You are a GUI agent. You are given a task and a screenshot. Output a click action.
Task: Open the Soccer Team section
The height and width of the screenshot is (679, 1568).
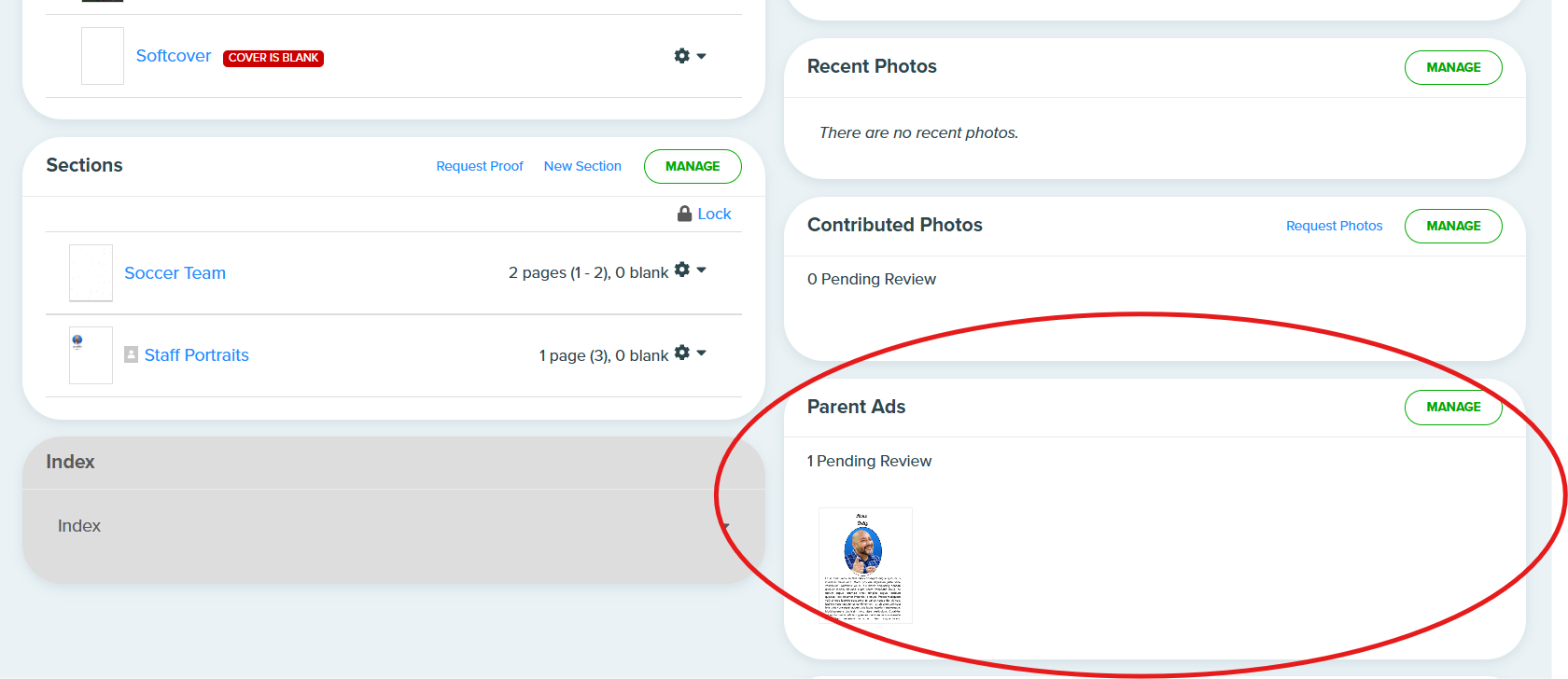coord(175,273)
